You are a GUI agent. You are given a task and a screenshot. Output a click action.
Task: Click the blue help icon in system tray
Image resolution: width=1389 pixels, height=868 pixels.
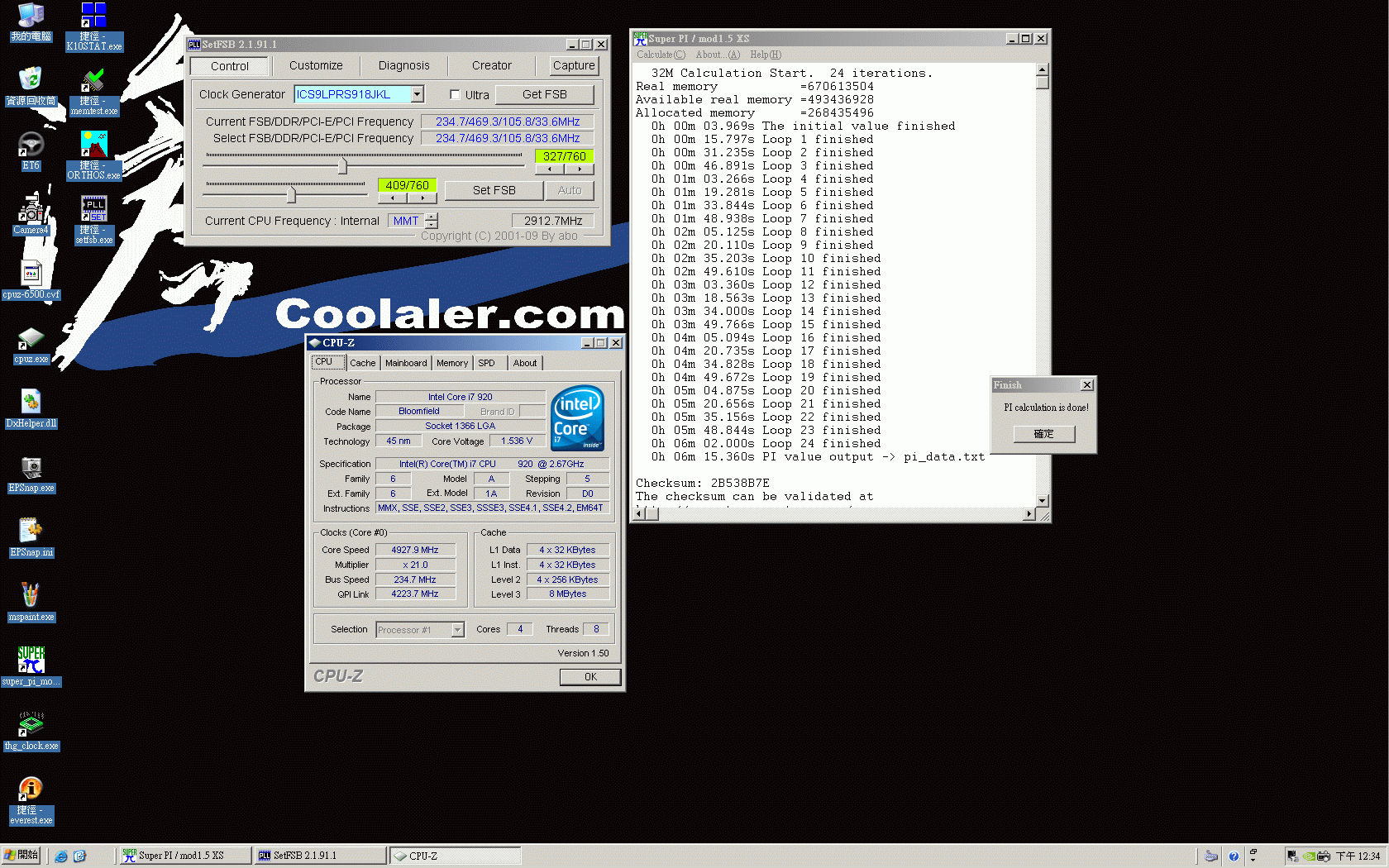[1234, 856]
